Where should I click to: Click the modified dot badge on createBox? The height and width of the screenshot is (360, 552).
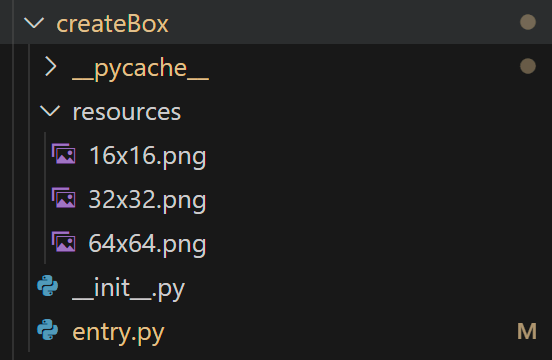[x=528, y=22]
